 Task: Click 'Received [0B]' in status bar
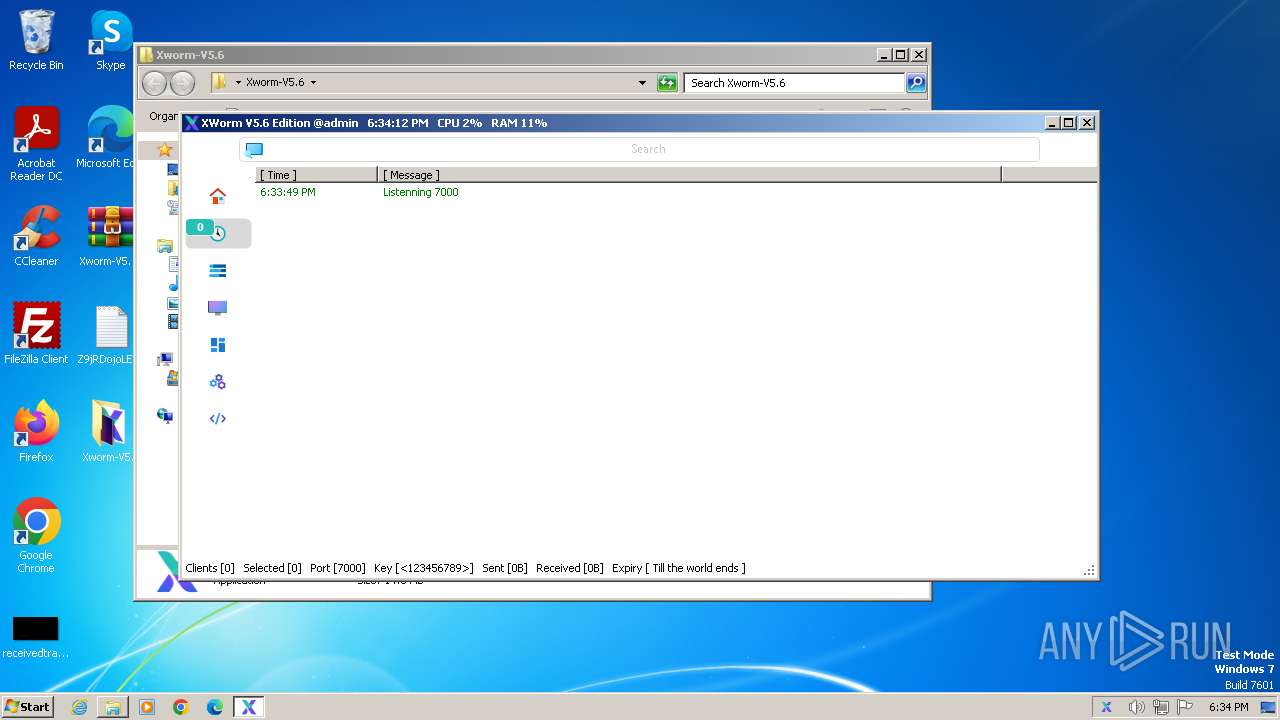tap(570, 568)
